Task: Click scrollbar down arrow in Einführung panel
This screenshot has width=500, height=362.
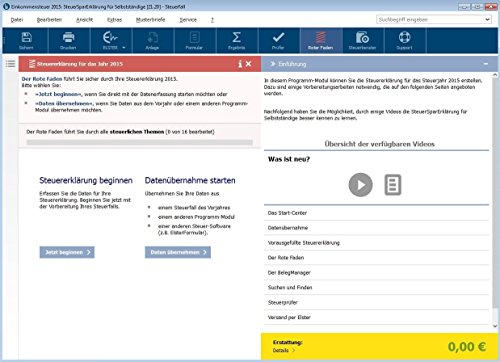Action: click(x=495, y=326)
